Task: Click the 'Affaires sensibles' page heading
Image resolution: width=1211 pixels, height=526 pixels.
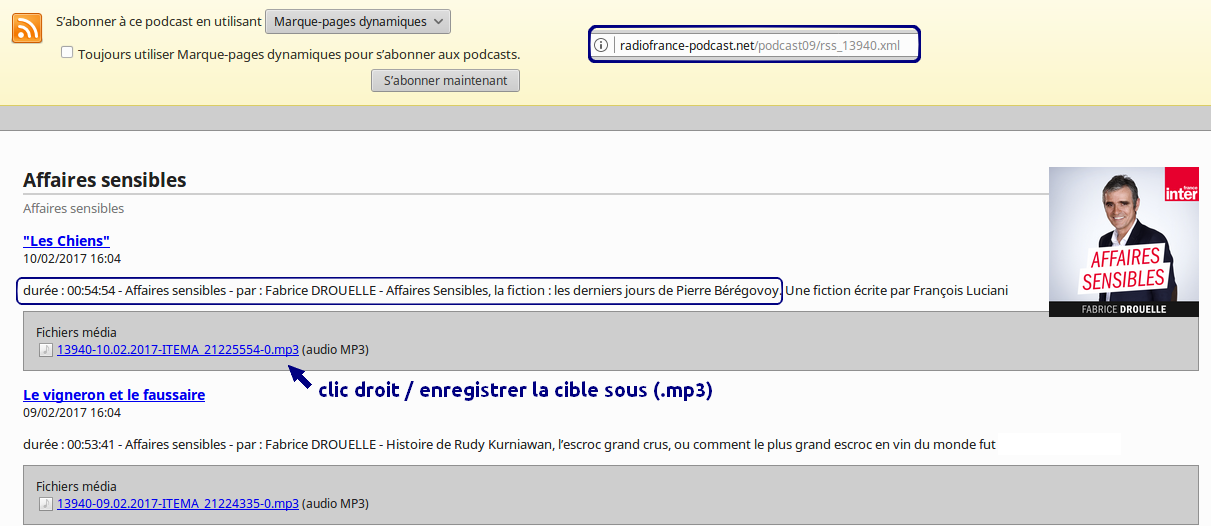Action: pyautogui.click(x=105, y=181)
